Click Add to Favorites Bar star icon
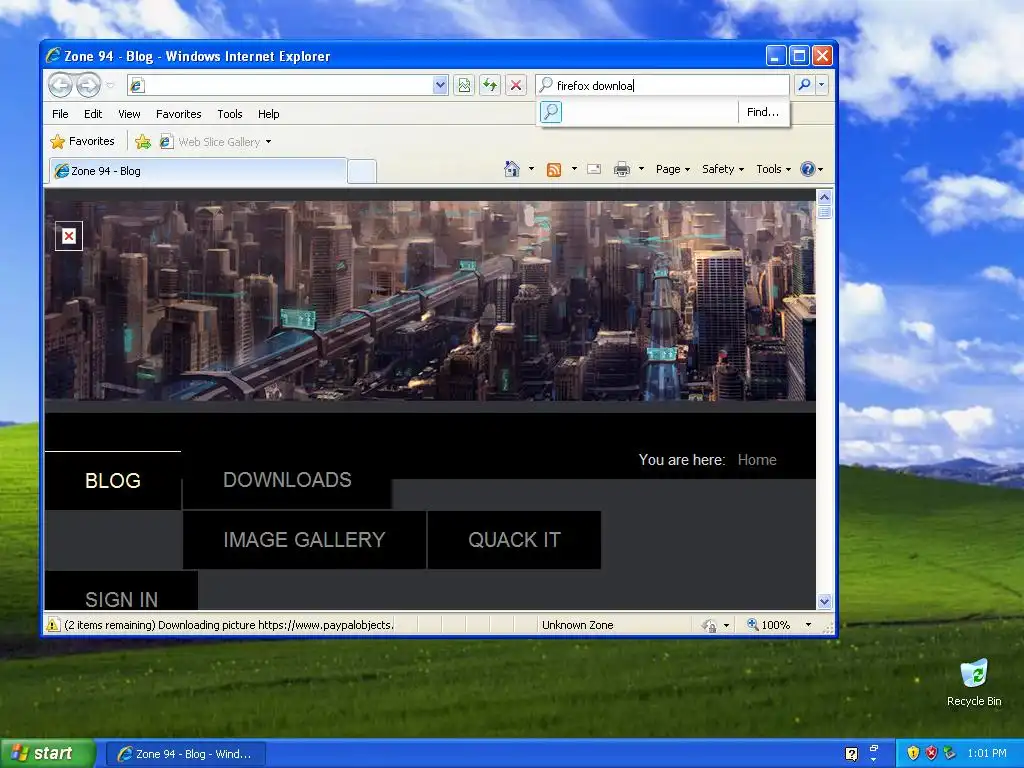1024x768 pixels. pyautogui.click(x=142, y=142)
